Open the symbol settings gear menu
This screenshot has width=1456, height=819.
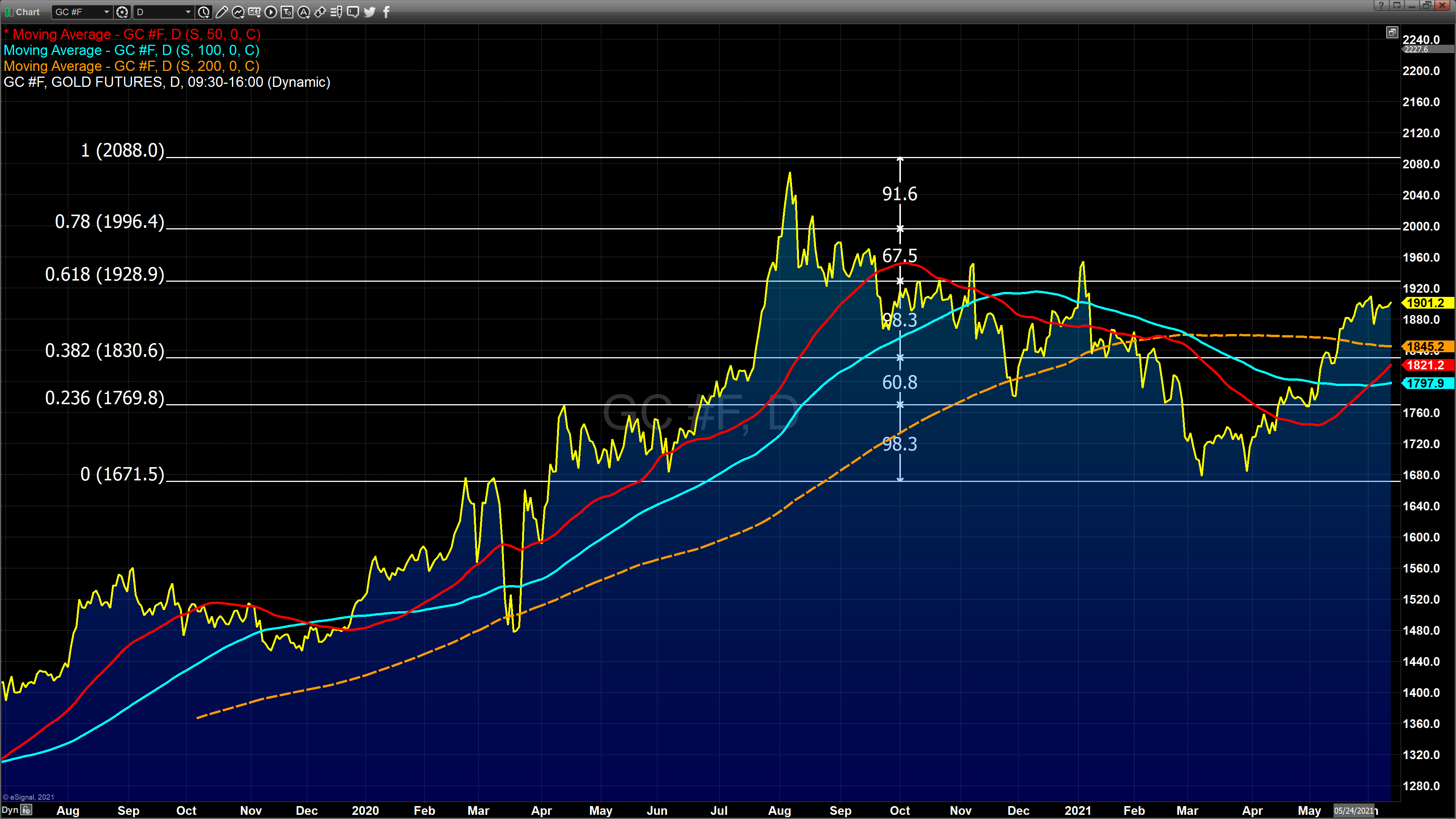122,12
